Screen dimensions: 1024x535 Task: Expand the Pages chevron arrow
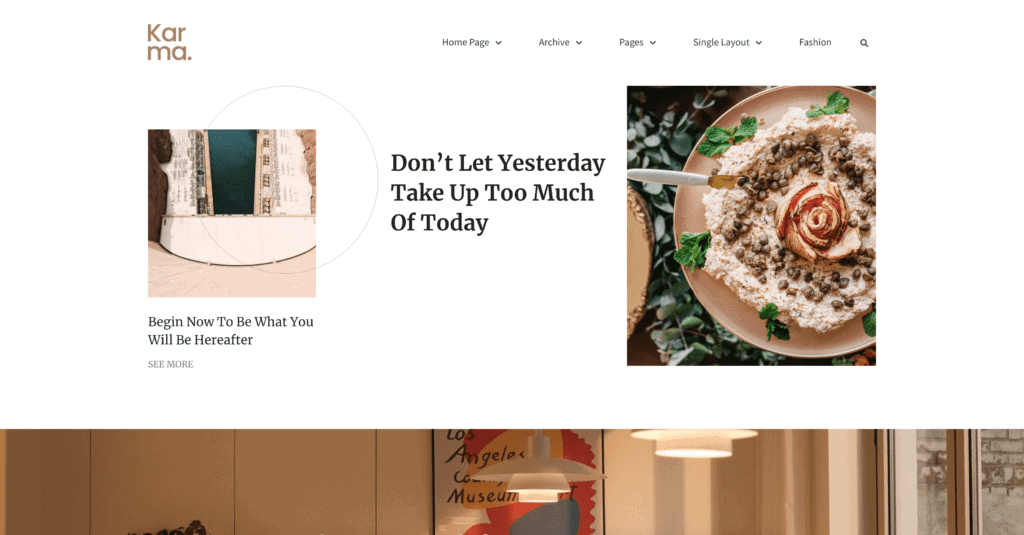[652, 43]
